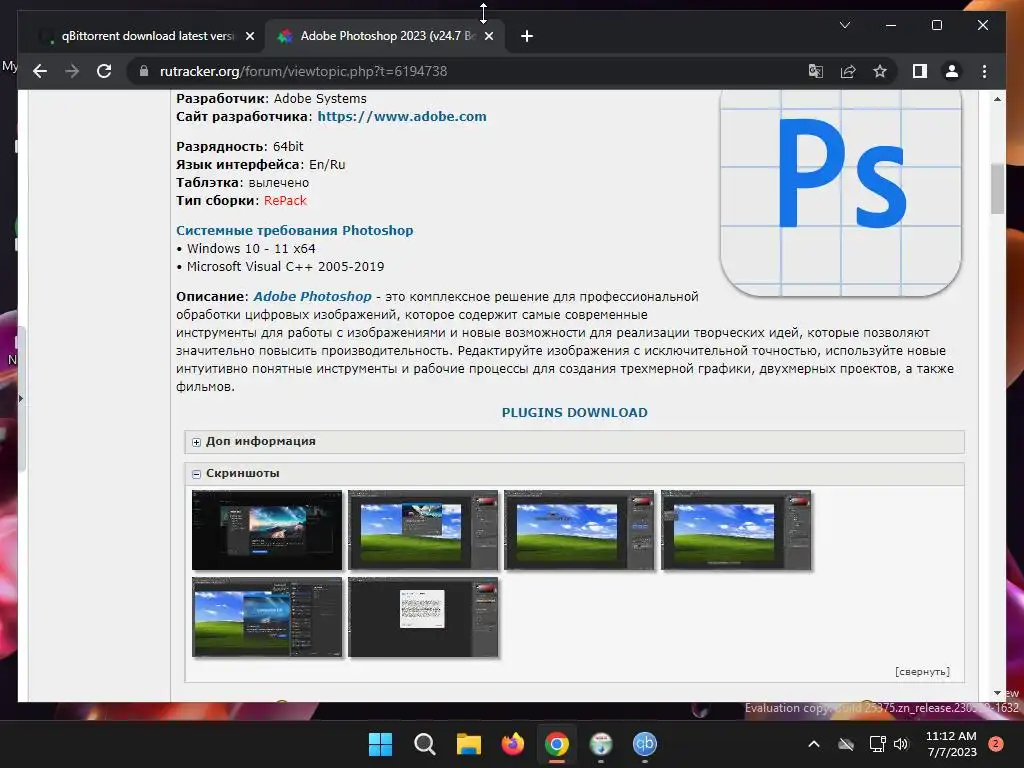
Task: Open network settings tray icon
Action: click(877, 744)
